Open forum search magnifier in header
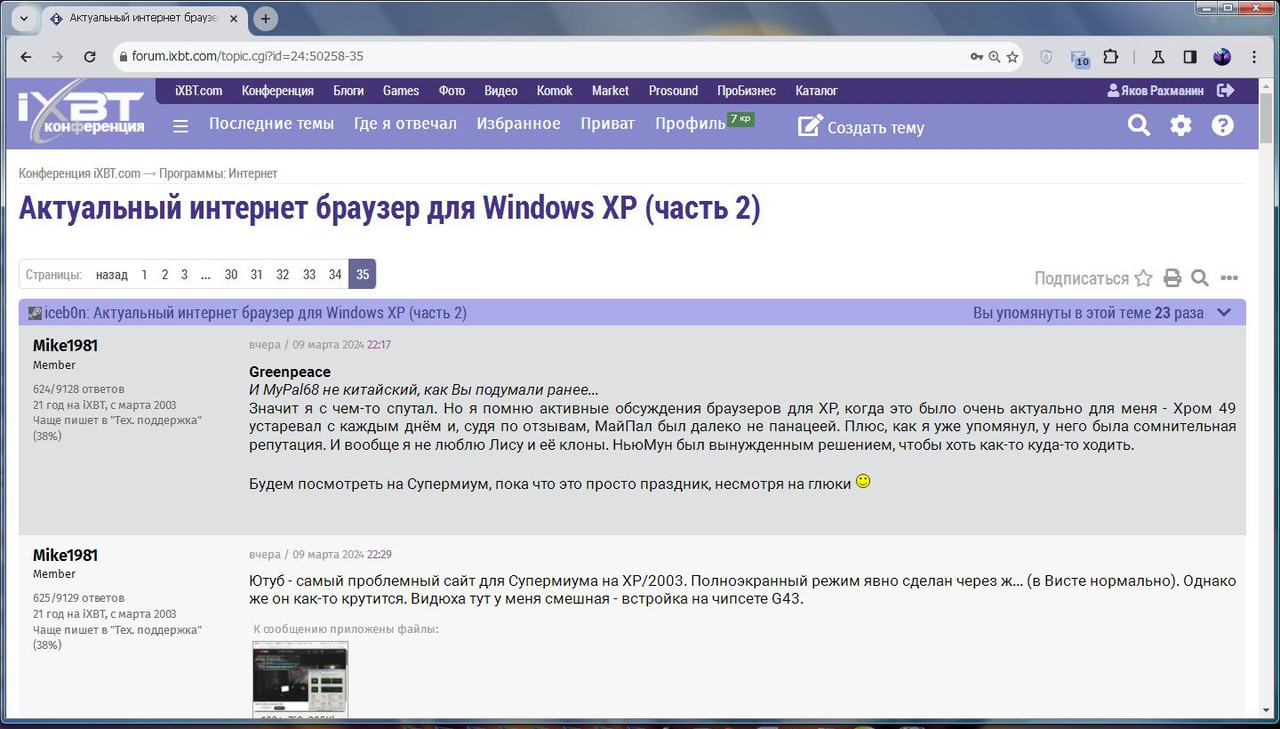The image size is (1280, 729). click(1139, 125)
